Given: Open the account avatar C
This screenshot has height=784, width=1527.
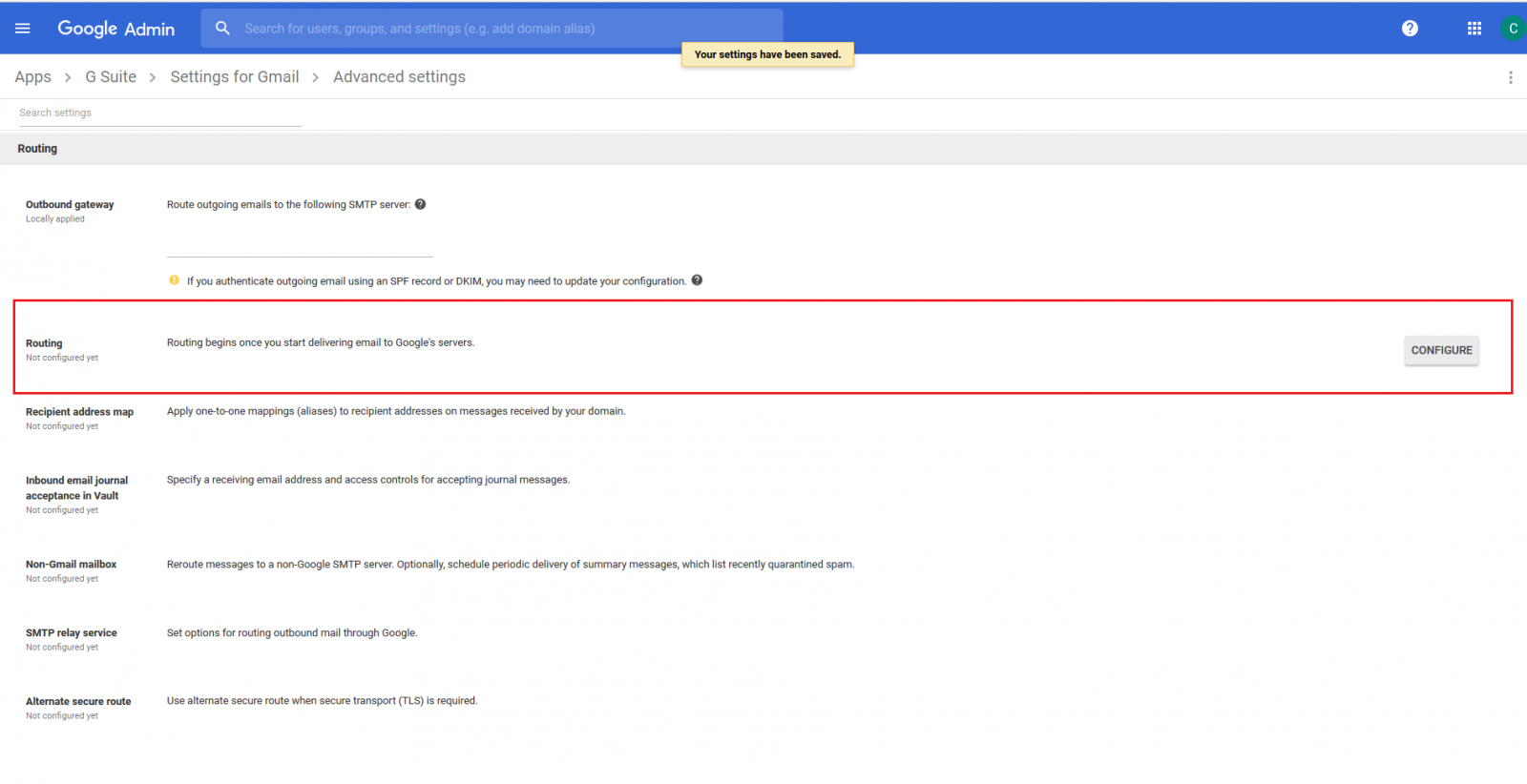Looking at the screenshot, I should point(1513,29).
